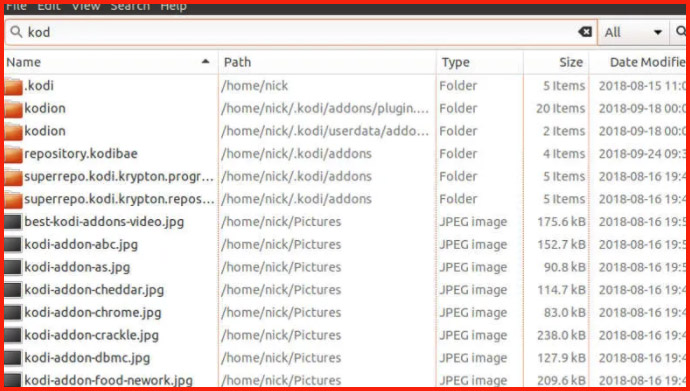Select kodi-addon-crackle.jpg image icon
Viewport: 690px width, 391px height.
tap(13, 336)
